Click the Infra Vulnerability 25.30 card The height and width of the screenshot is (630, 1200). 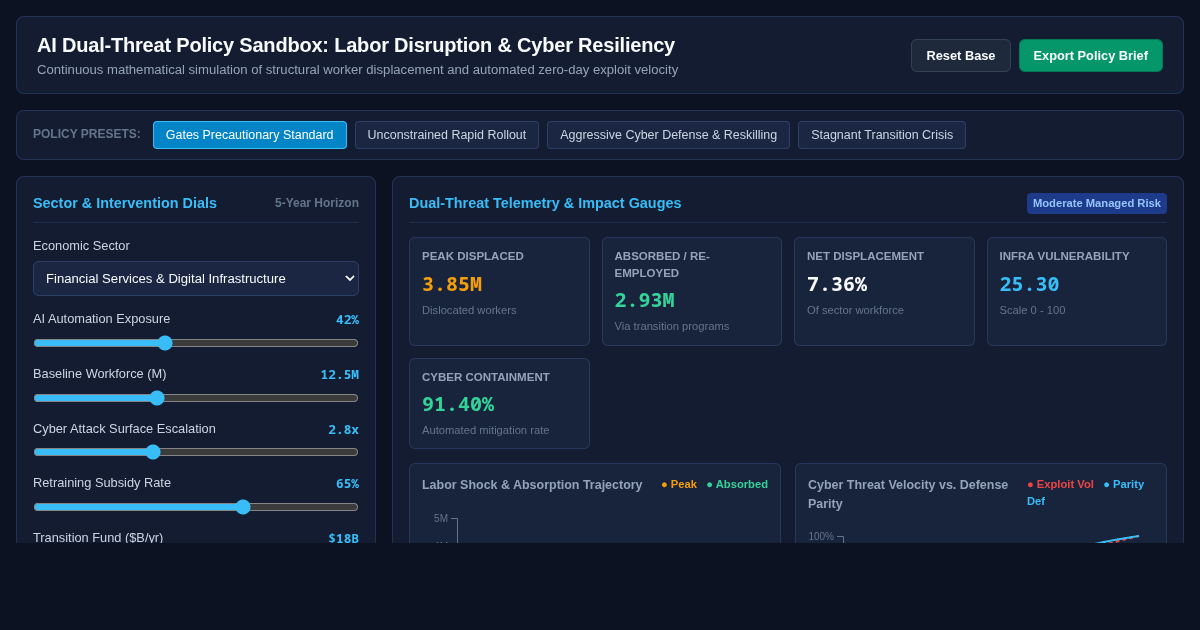pos(1077,292)
